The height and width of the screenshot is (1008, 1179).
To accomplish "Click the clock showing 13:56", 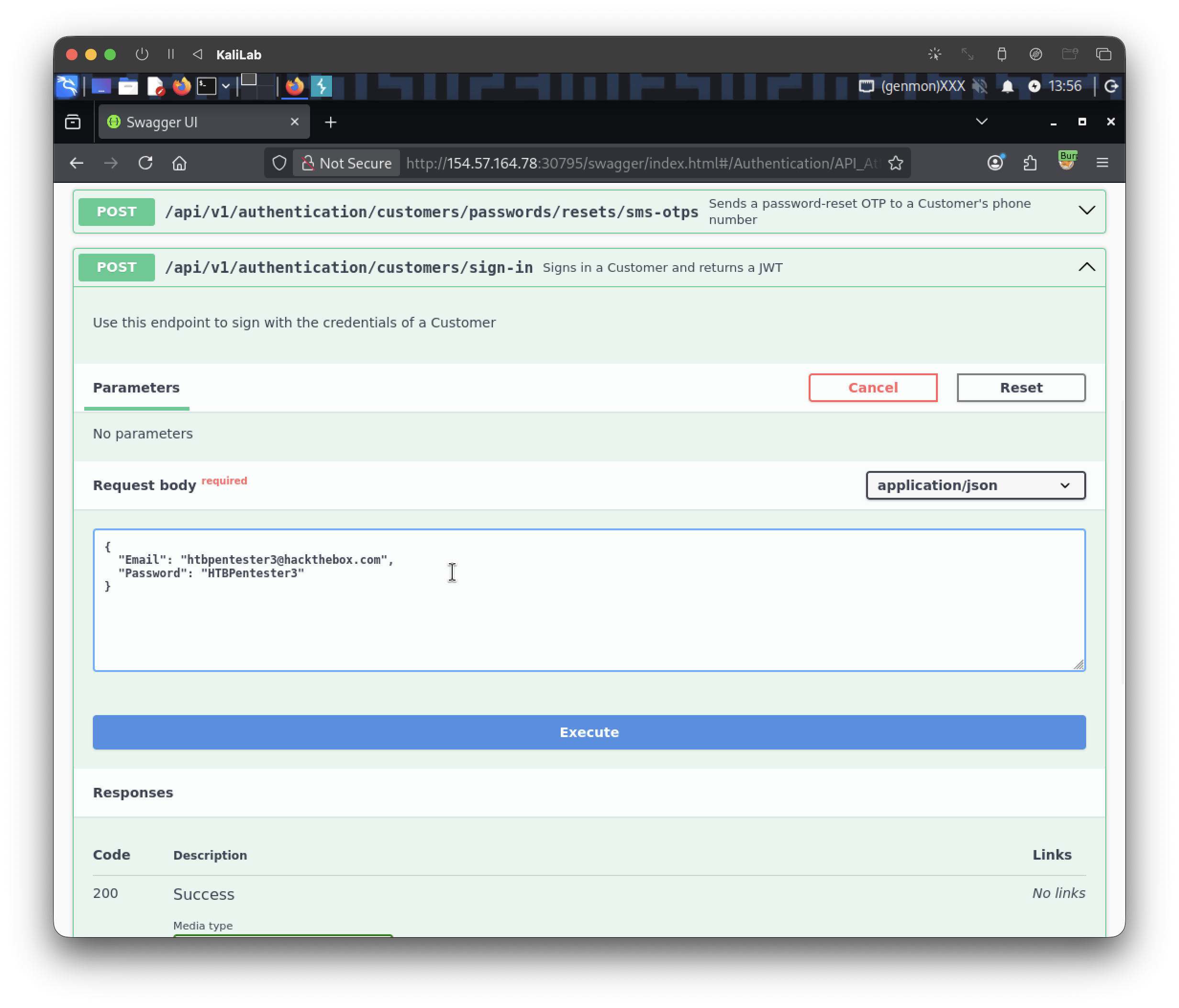I will (x=1065, y=86).
